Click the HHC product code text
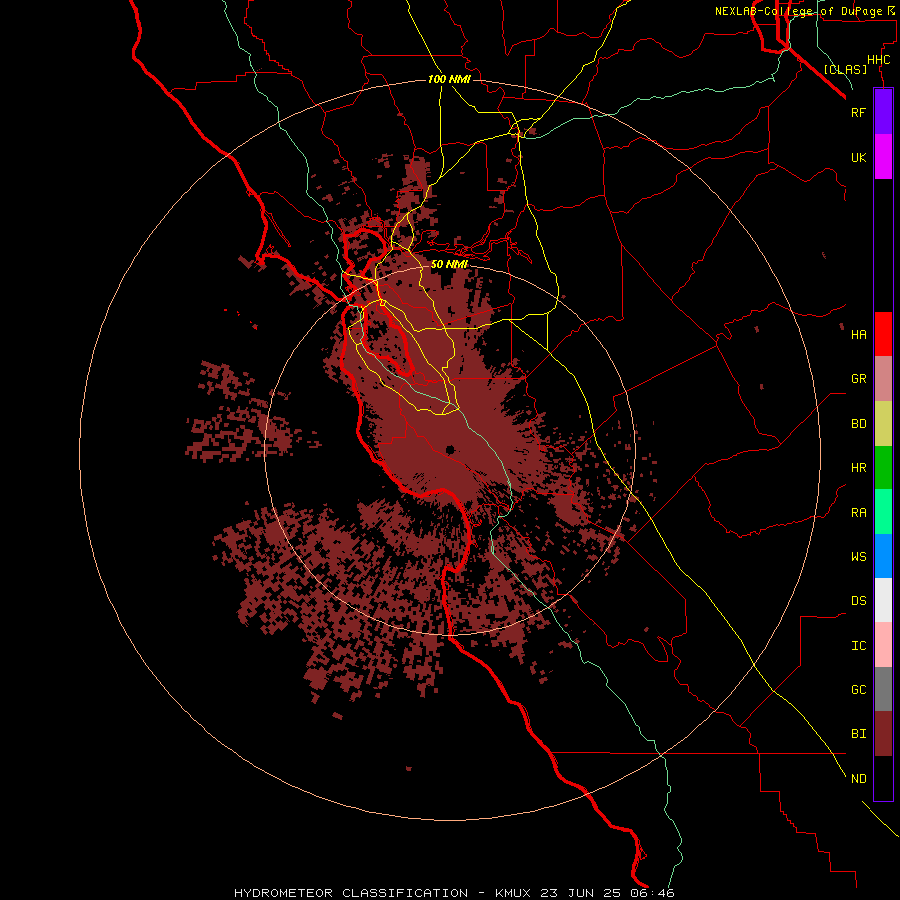This screenshot has height=900, width=900. [x=878, y=60]
